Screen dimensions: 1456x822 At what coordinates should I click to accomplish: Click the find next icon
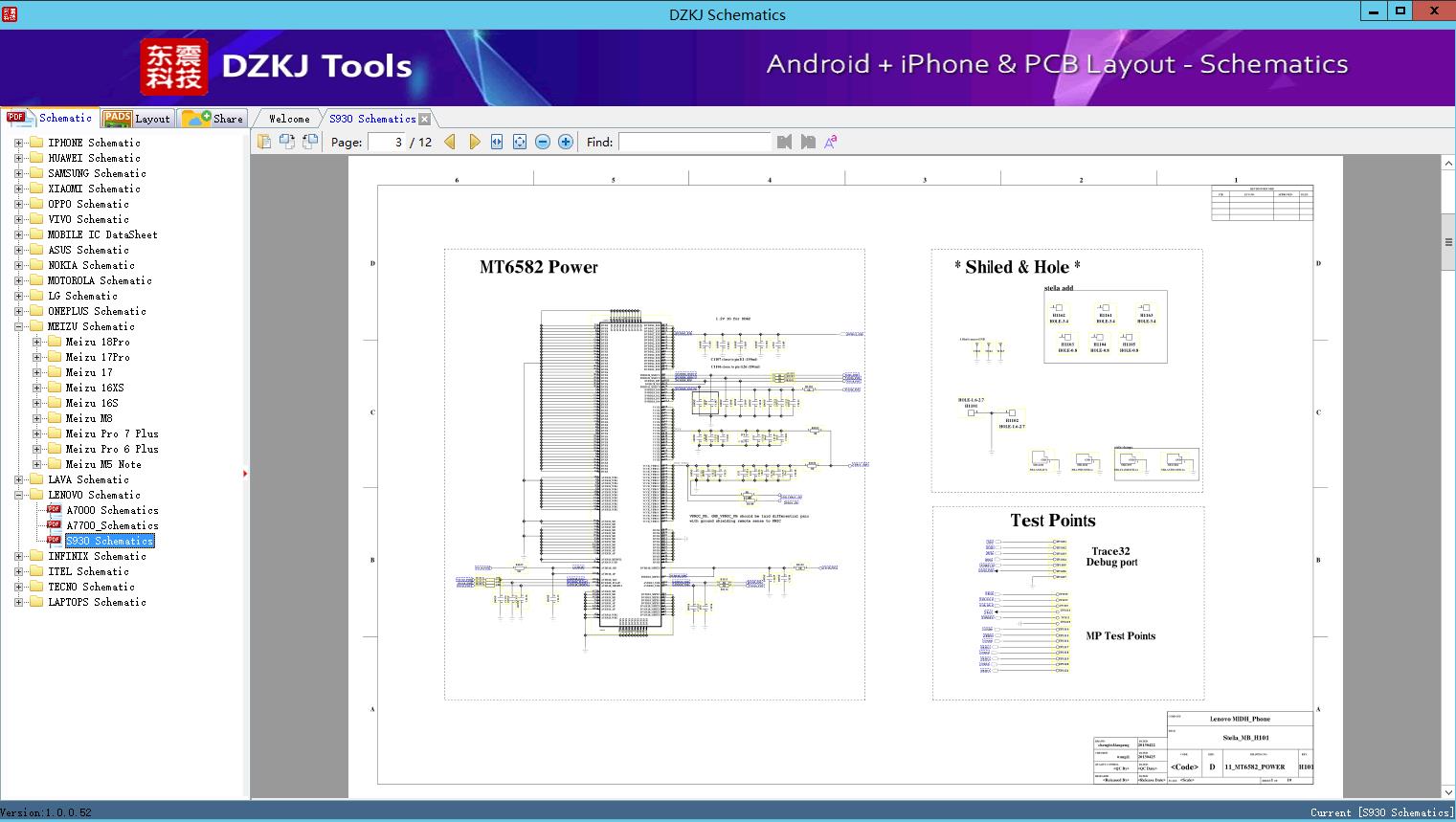pyautogui.click(x=808, y=142)
